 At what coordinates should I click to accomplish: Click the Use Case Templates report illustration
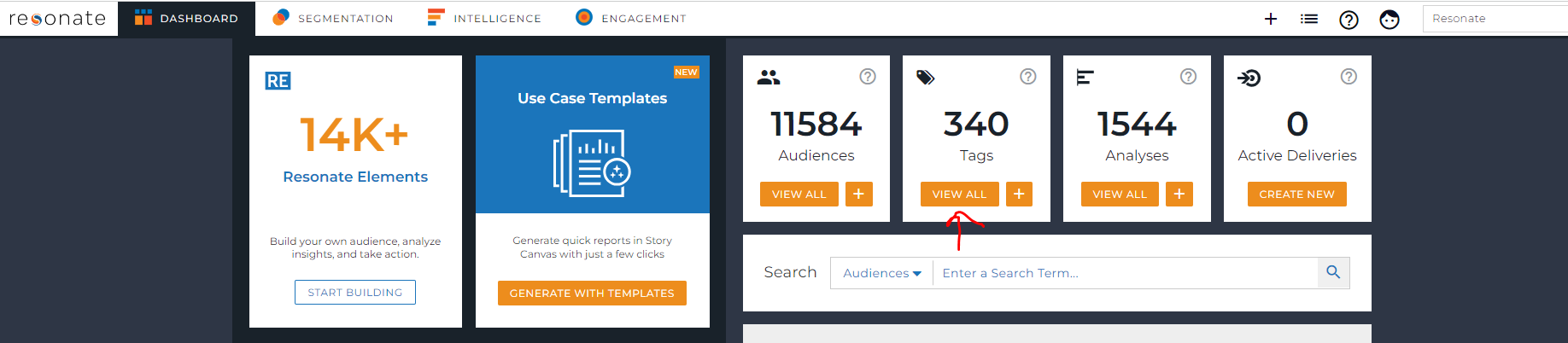tap(592, 163)
